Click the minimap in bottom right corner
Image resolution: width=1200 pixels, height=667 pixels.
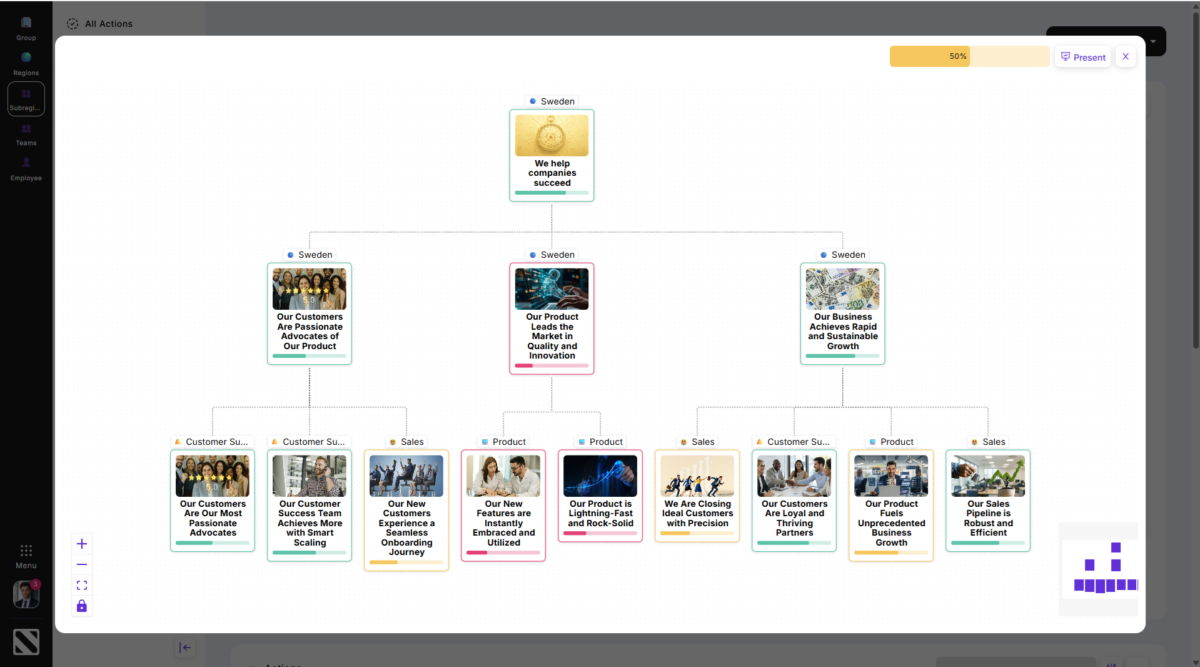[1098, 569]
